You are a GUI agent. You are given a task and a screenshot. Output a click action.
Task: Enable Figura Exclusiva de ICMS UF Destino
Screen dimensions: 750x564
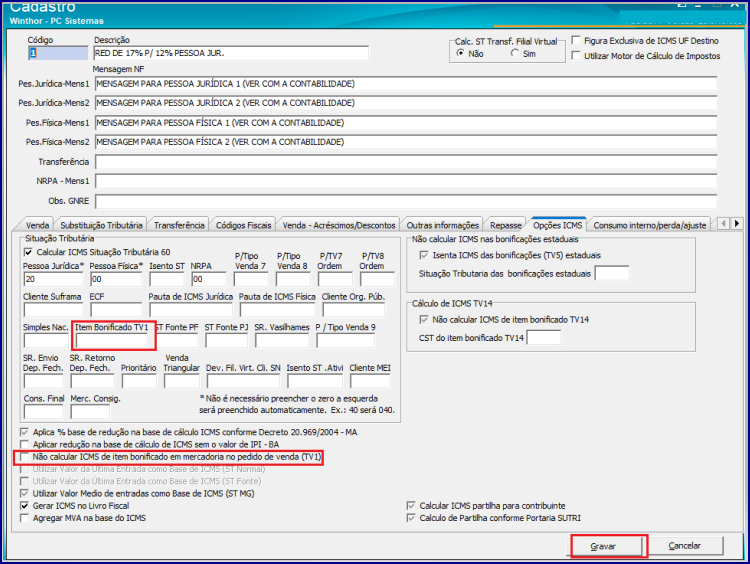[576, 41]
